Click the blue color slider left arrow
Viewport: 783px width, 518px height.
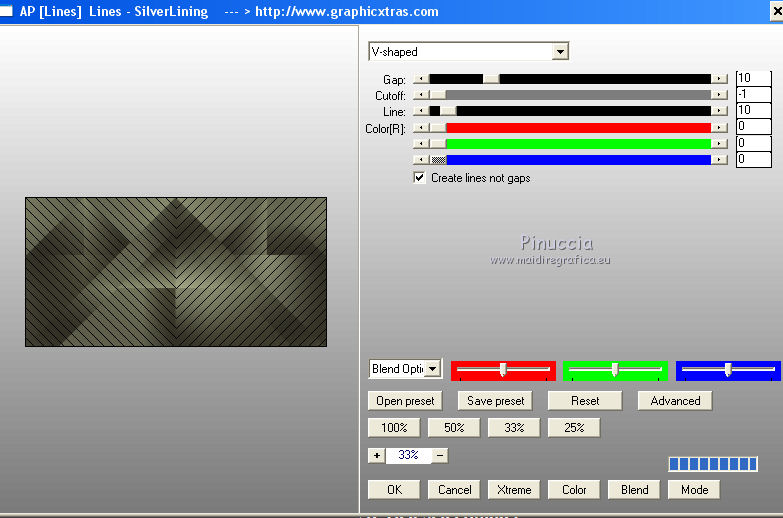point(420,159)
